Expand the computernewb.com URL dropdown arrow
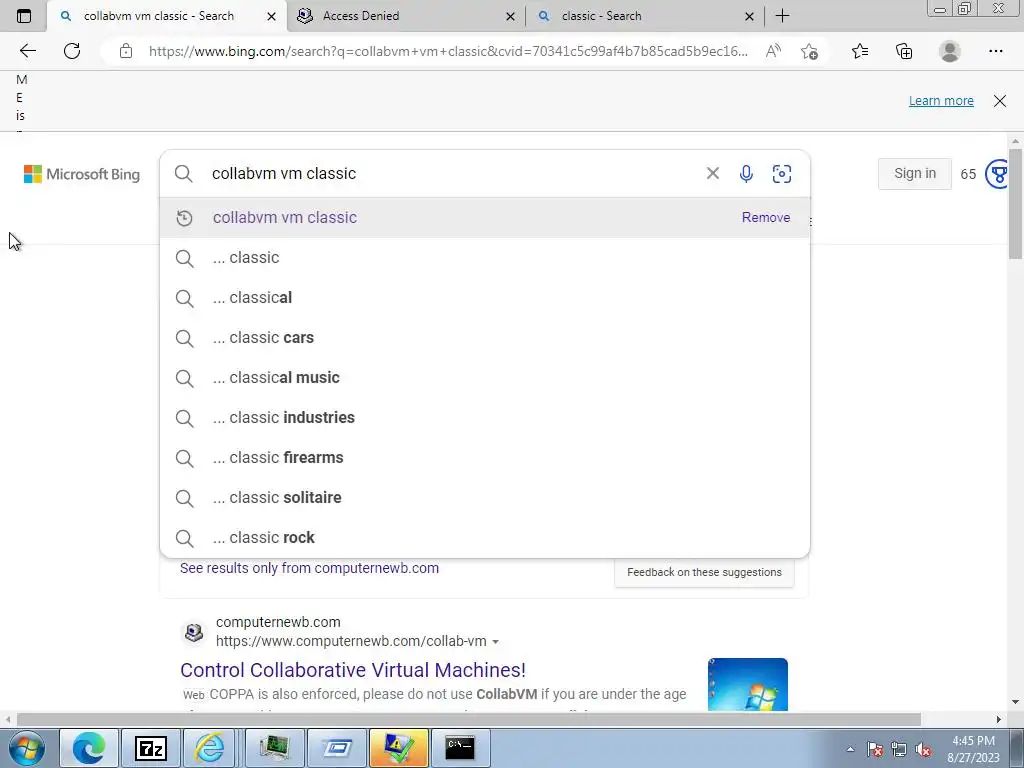The width and height of the screenshot is (1024, 768). tap(496, 642)
